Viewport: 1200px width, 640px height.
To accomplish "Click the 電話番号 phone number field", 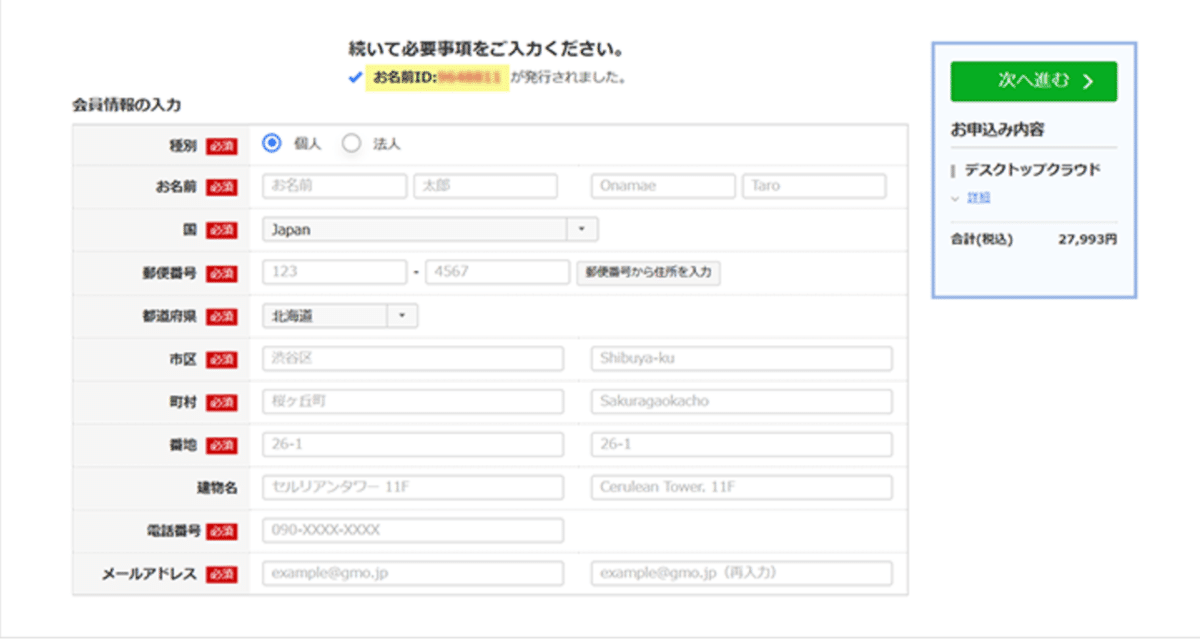I will coord(412,530).
